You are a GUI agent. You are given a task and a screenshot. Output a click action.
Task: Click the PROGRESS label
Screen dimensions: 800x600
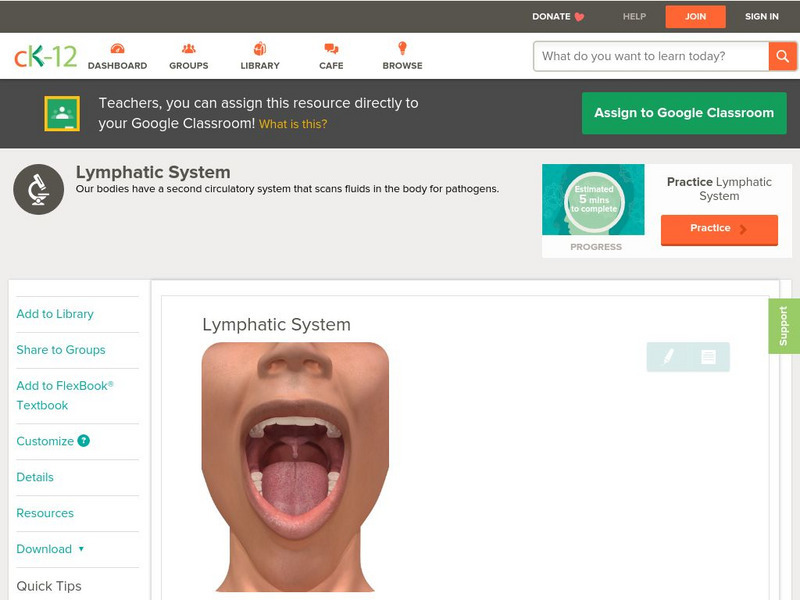(596, 247)
